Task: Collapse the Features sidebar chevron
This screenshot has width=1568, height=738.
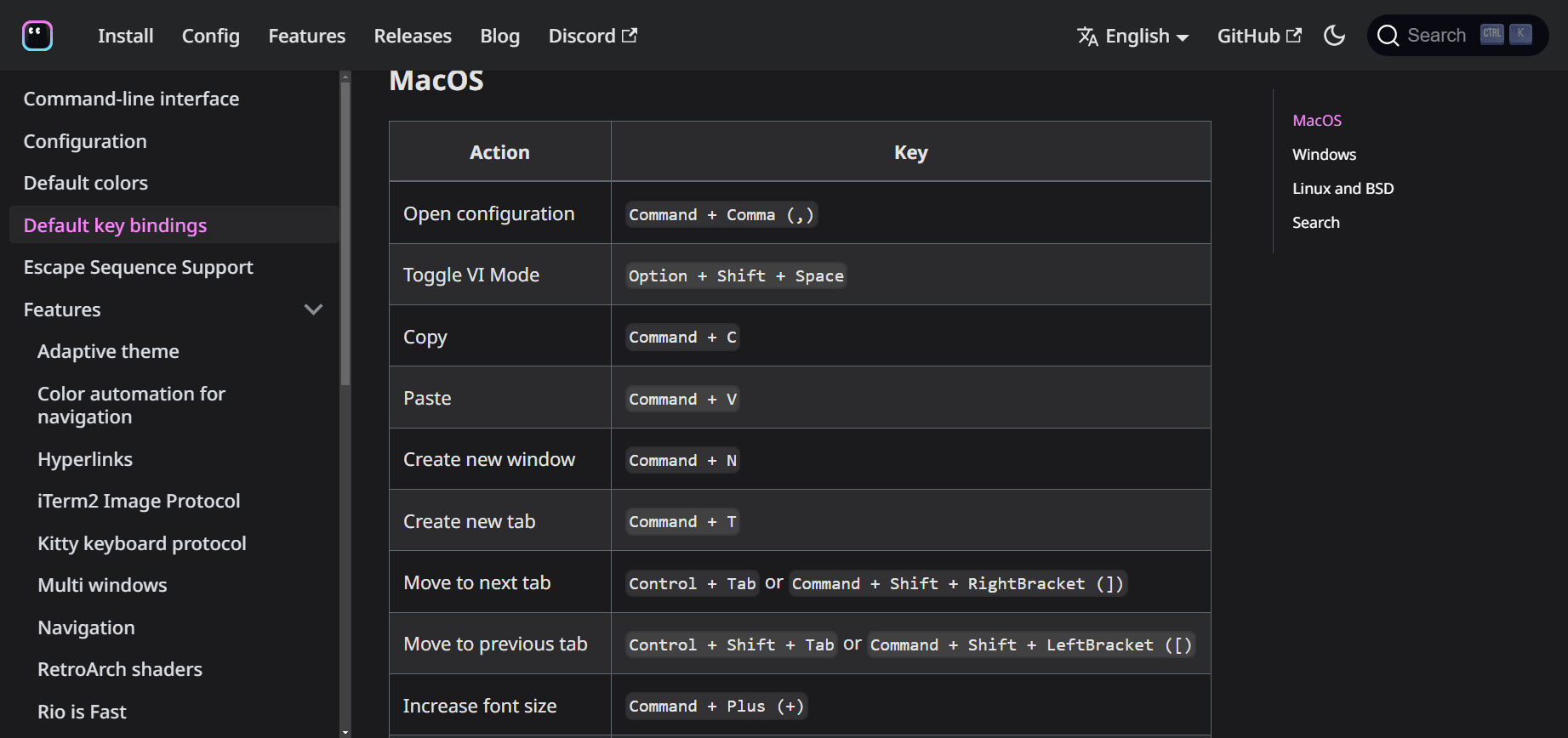Action: point(314,309)
